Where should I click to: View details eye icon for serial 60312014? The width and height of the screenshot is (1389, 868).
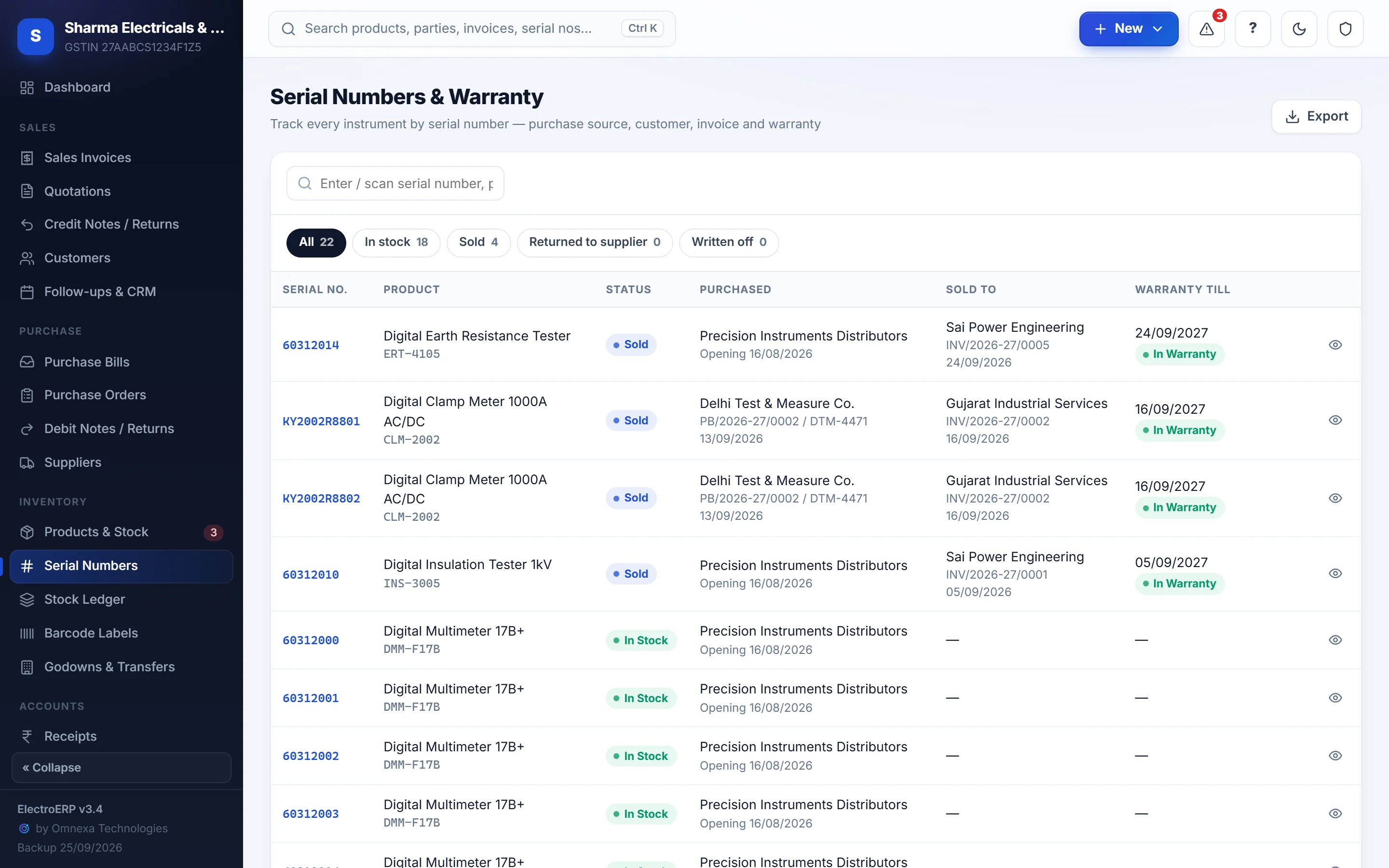pos(1335,344)
